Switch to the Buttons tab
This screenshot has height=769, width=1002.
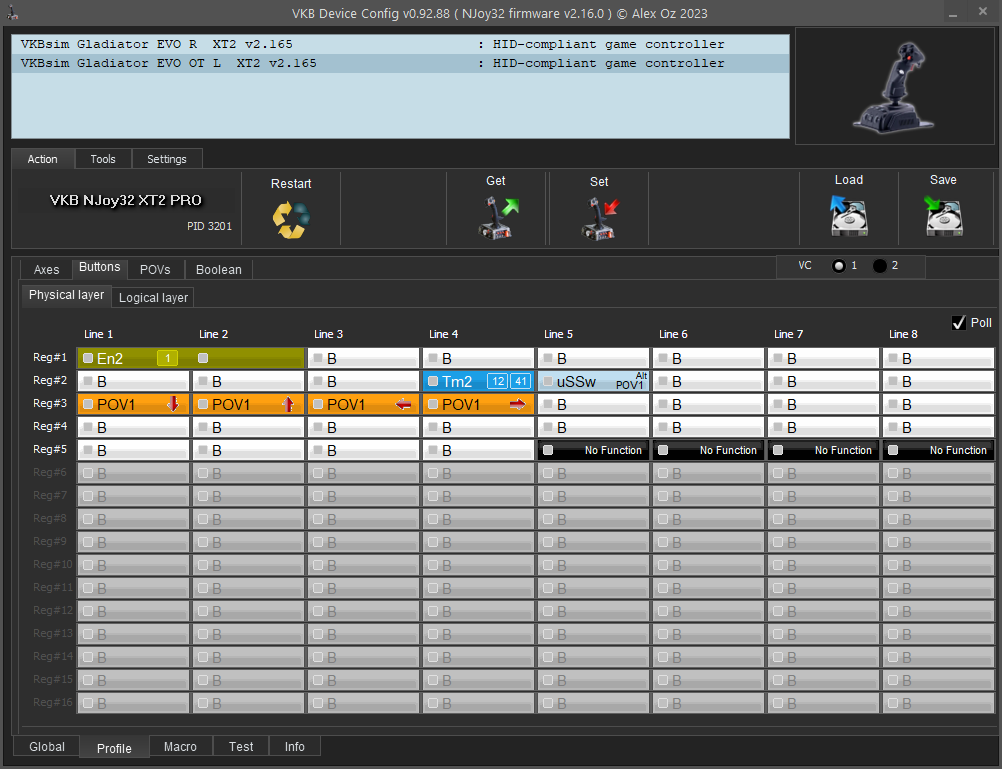pos(100,267)
